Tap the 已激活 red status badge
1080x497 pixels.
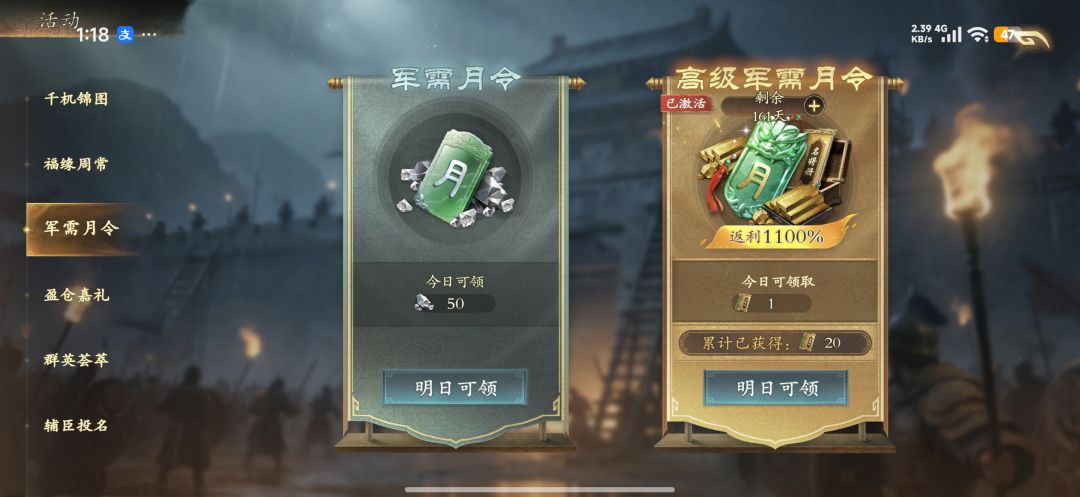pos(686,103)
